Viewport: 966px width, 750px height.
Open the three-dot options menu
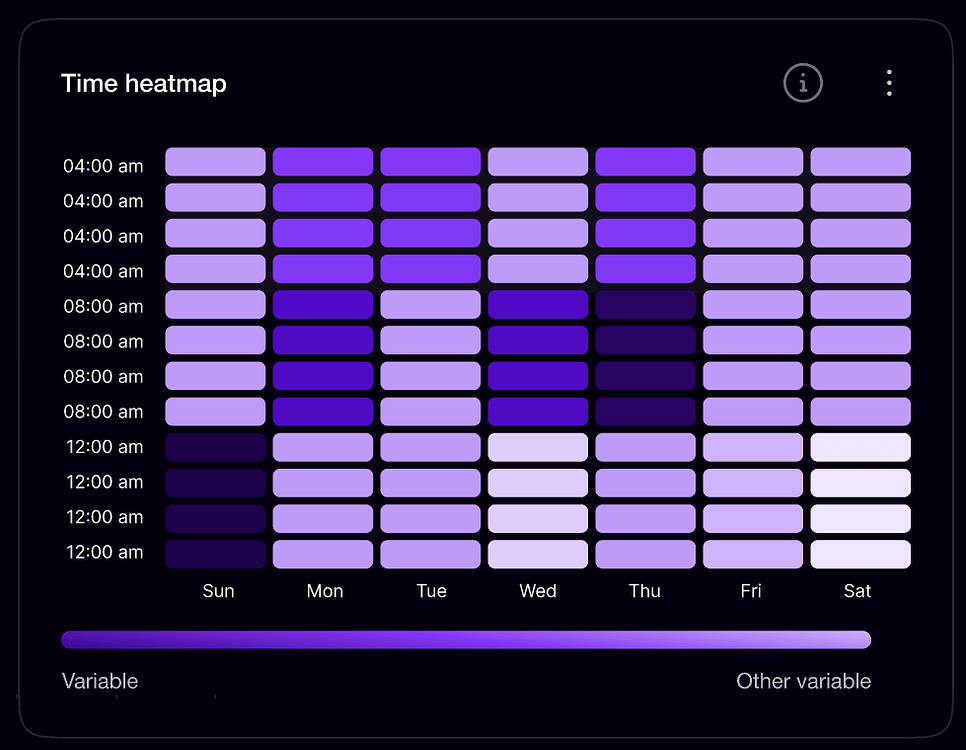[x=889, y=83]
